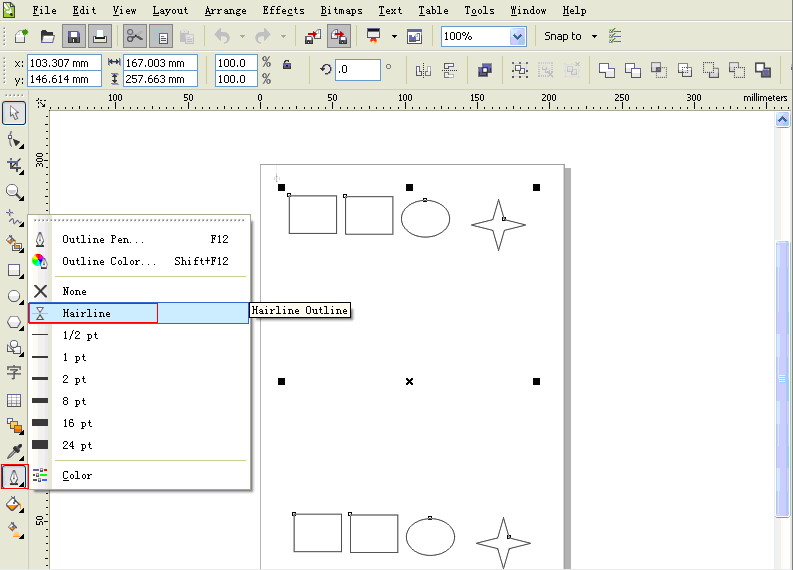Click the Cut scissors icon
Screen dimensions: 793x570
(135, 36)
